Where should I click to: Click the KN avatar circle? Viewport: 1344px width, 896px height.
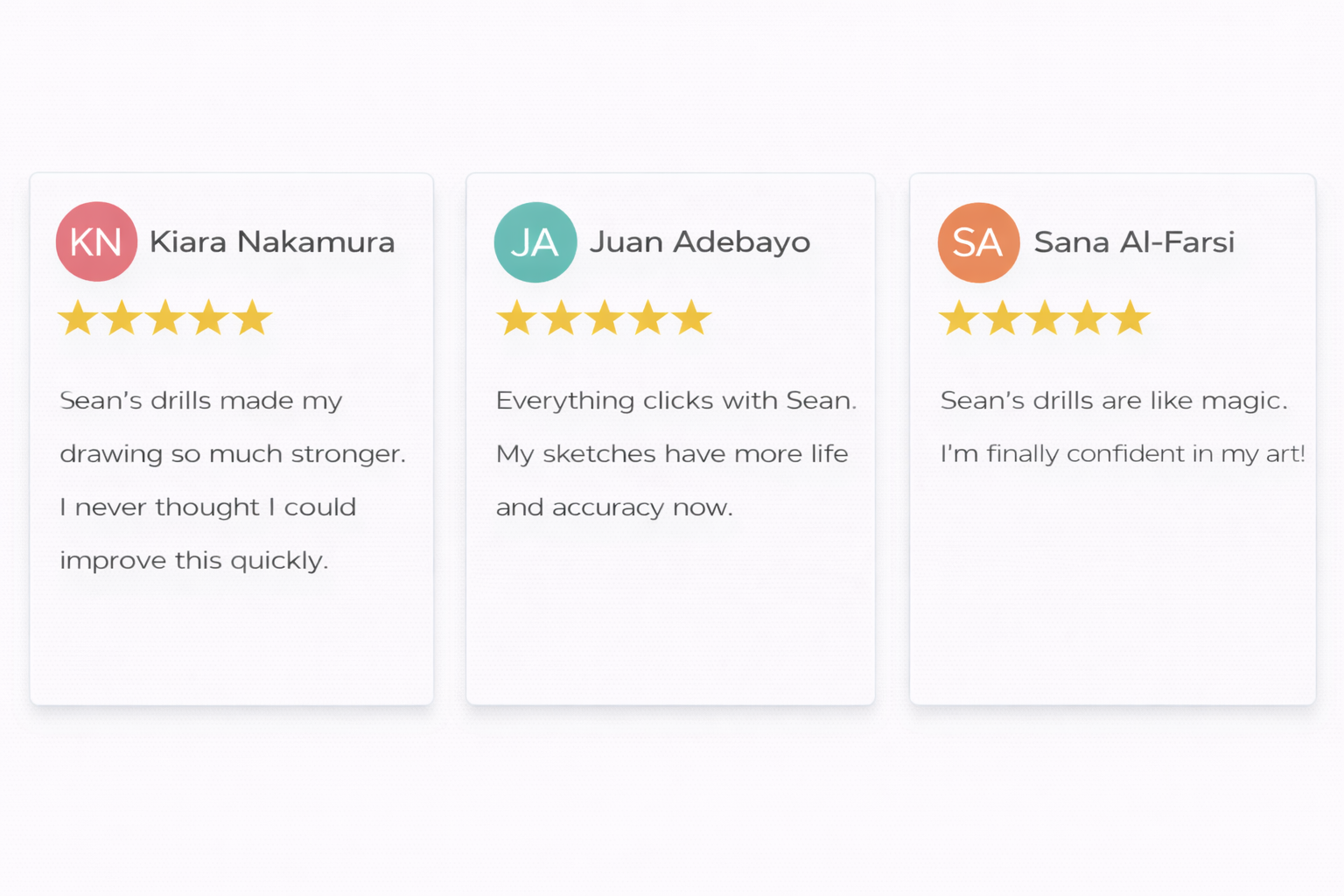click(x=96, y=241)
